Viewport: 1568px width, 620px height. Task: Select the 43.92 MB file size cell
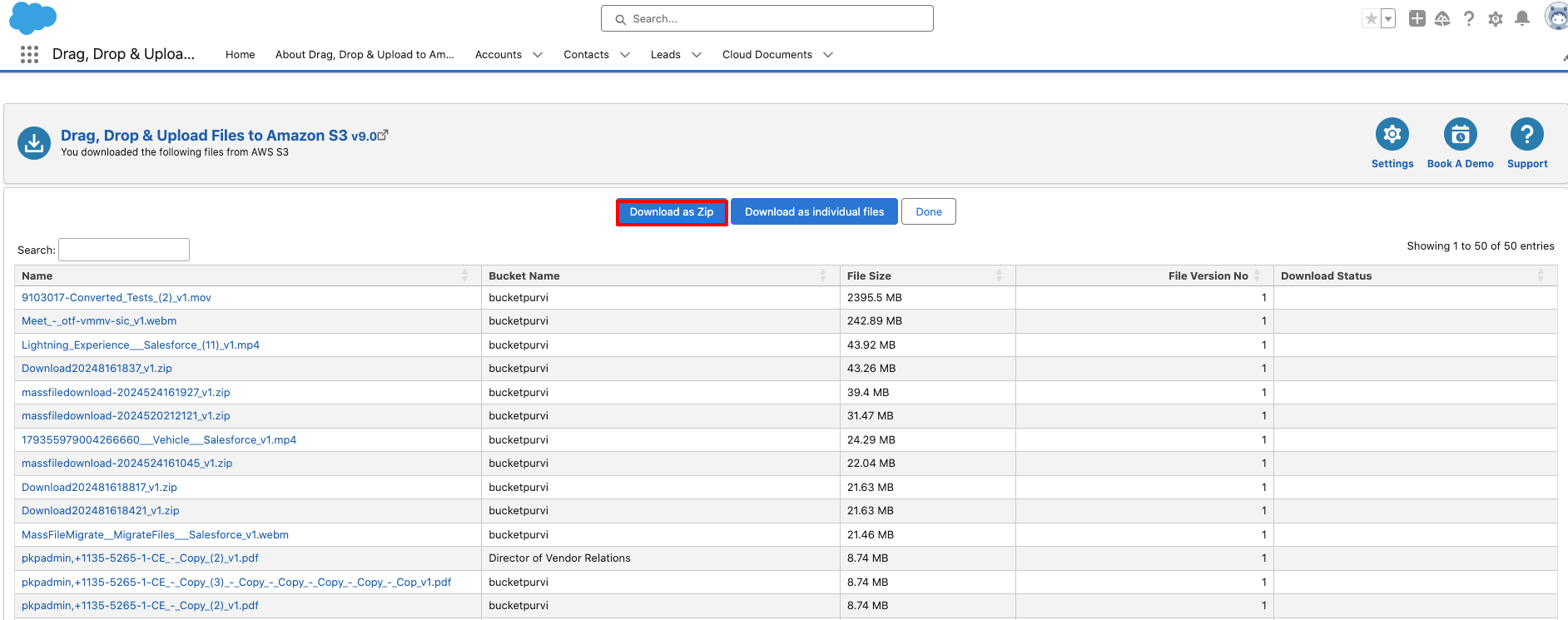[928, 345]
